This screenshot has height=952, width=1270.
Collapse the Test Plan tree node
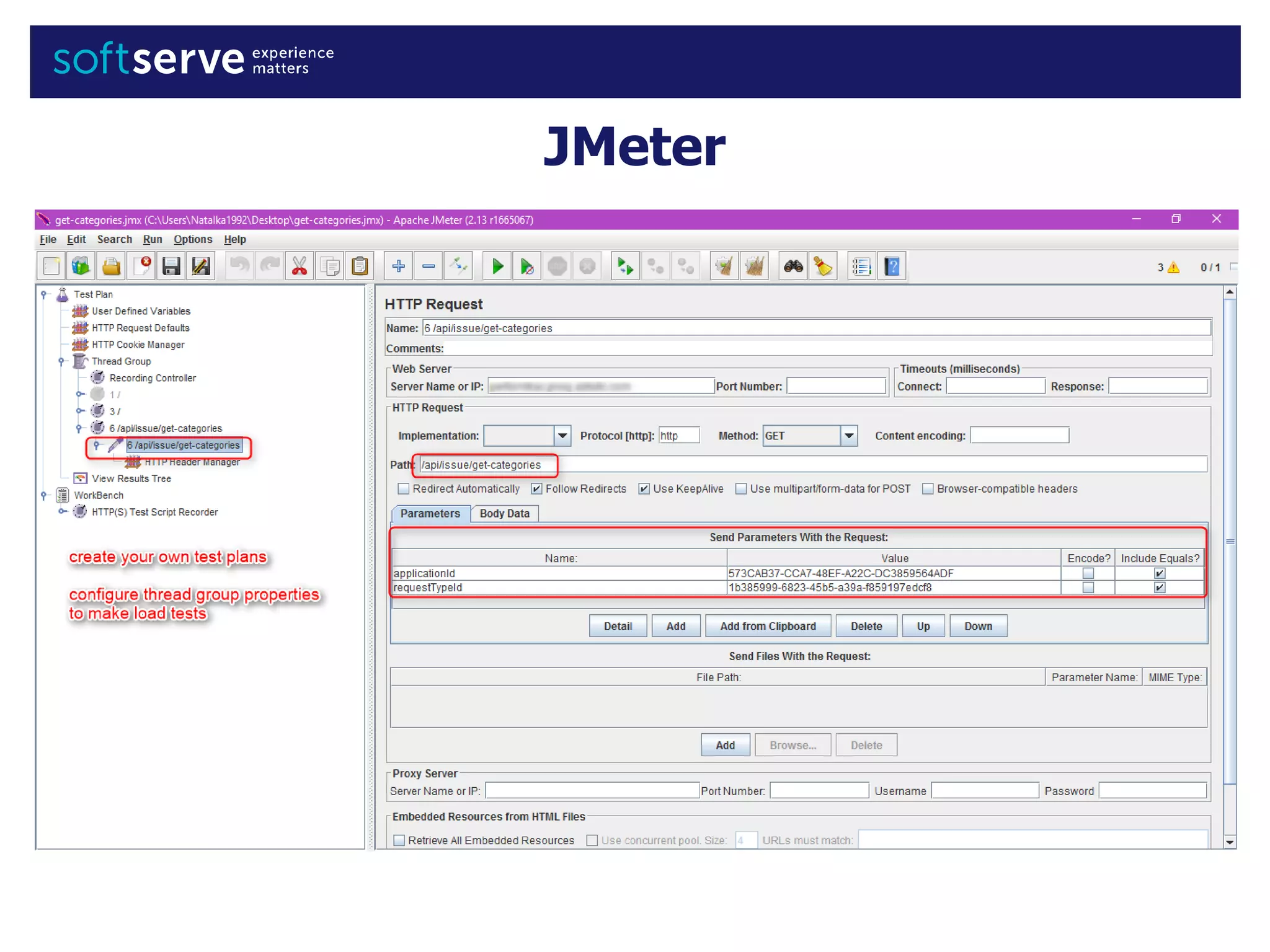(x=43, y=294)
